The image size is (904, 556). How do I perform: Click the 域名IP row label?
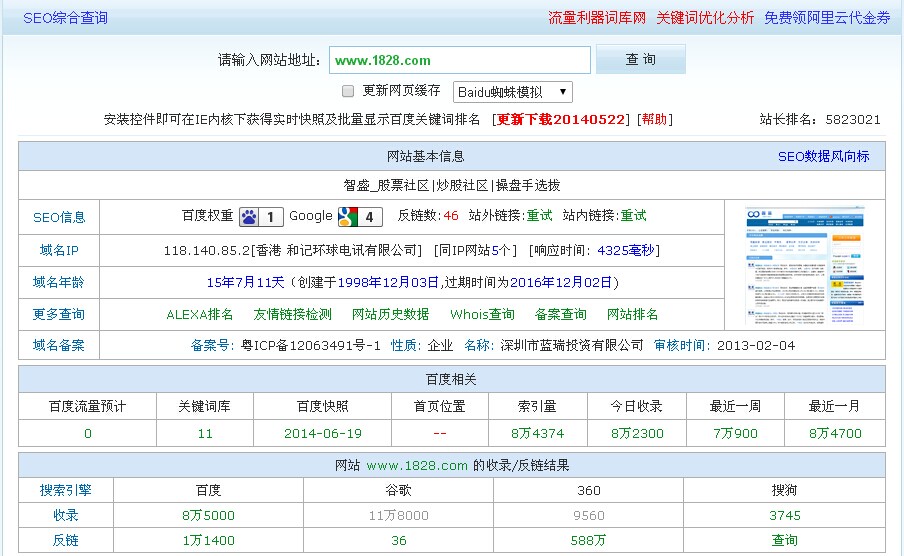pyautogui.click(x=59, y=250)
